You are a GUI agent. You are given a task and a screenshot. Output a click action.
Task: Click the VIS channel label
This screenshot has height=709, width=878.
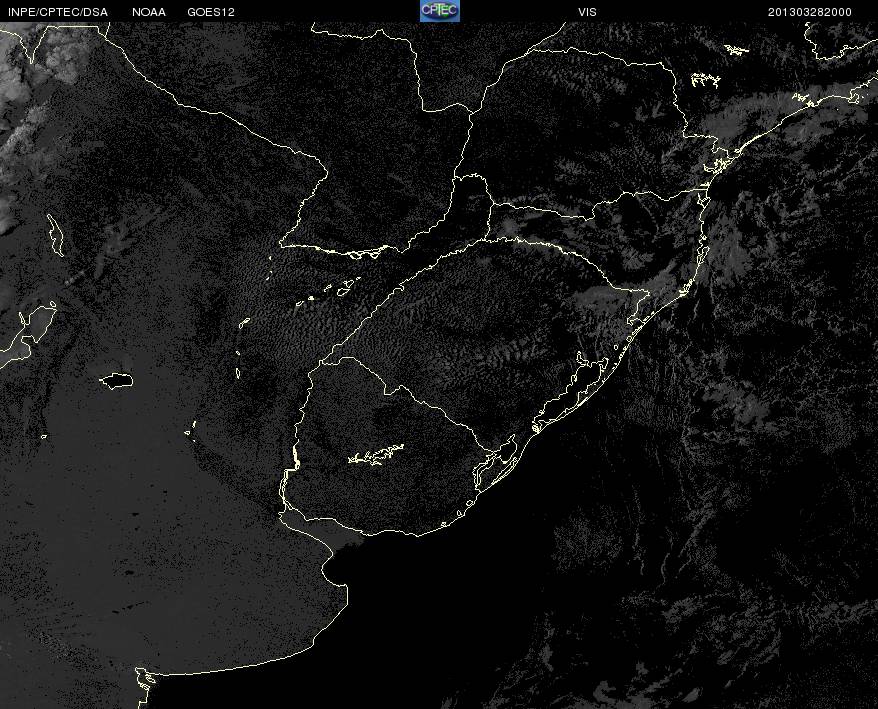587,12
